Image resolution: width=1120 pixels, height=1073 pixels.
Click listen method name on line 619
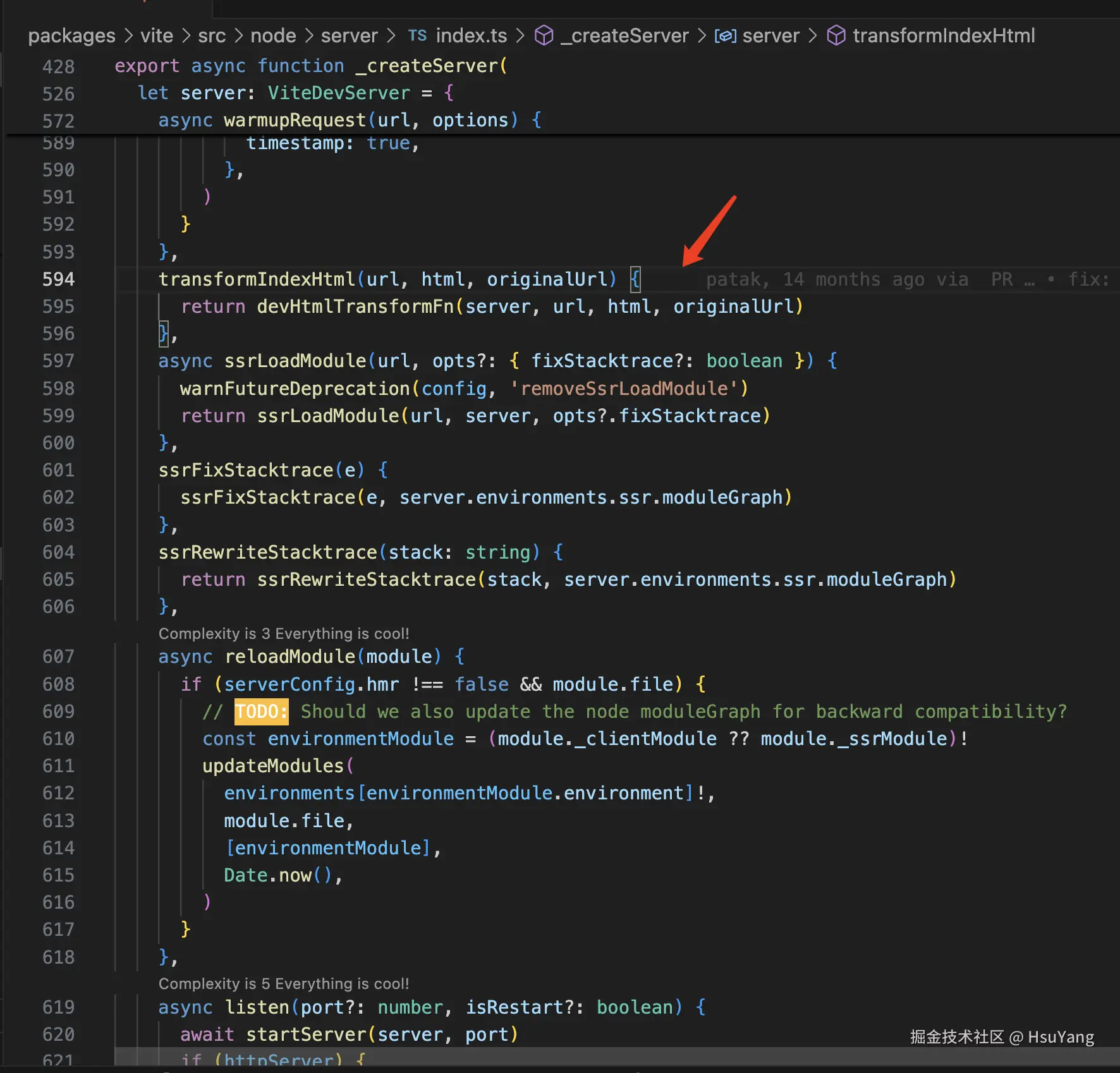click(257, 1007)
